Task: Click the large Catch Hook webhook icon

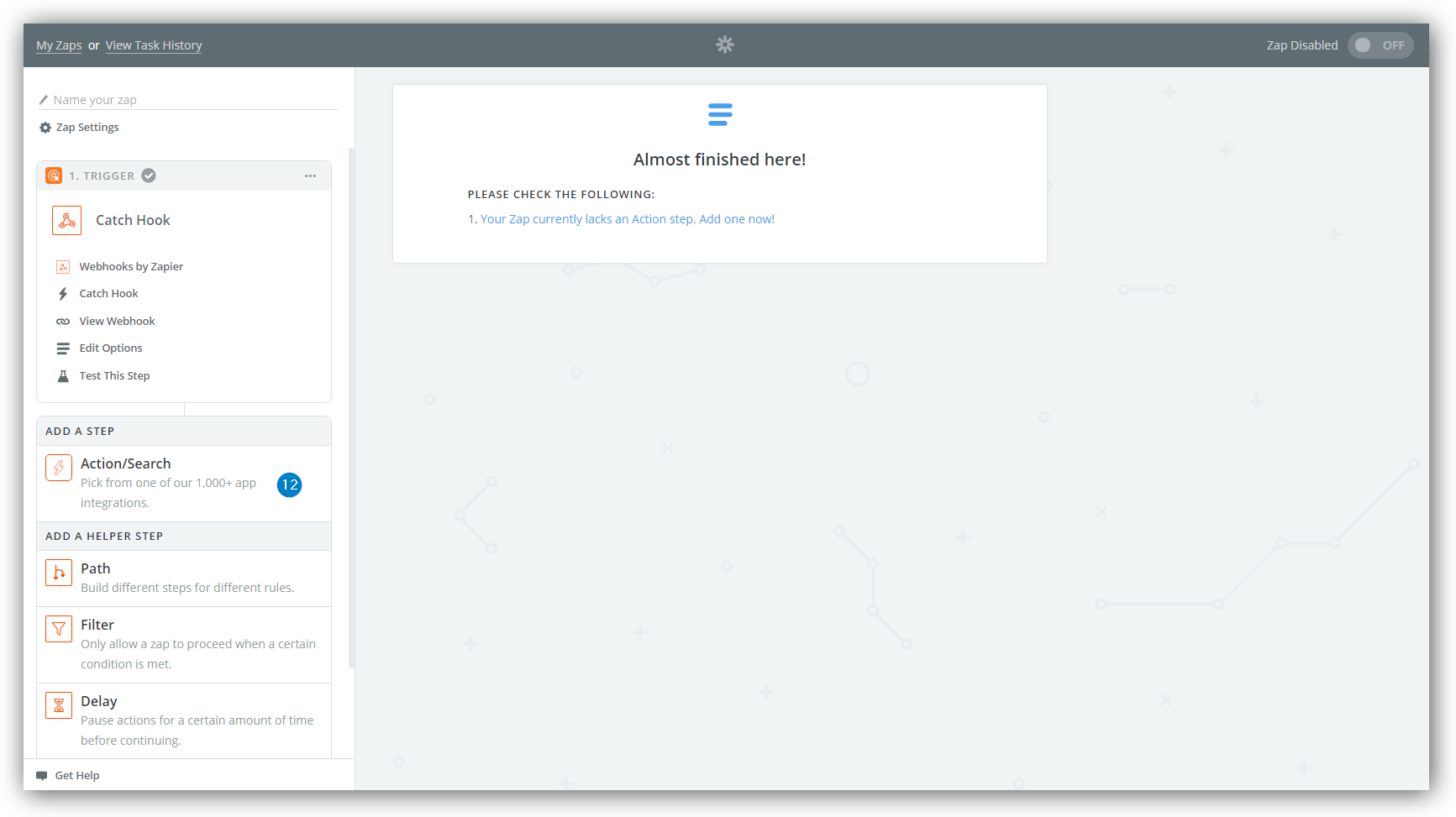Action: (x=67, y=220)
